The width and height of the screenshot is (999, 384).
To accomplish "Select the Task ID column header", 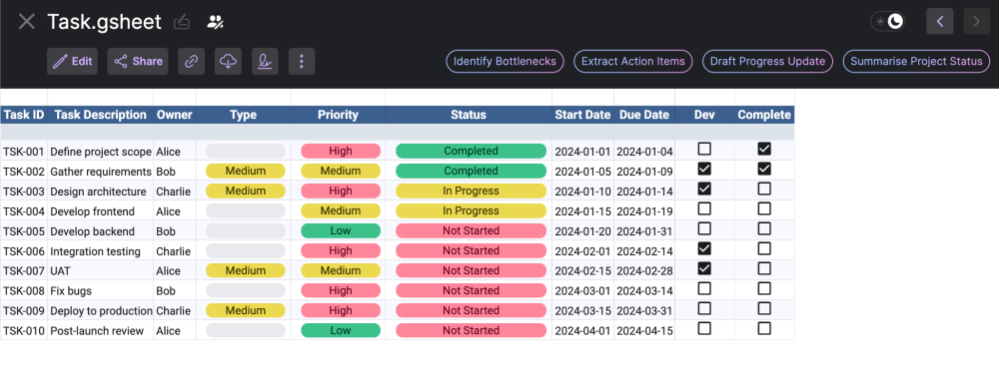I will (x=24, y=115).
